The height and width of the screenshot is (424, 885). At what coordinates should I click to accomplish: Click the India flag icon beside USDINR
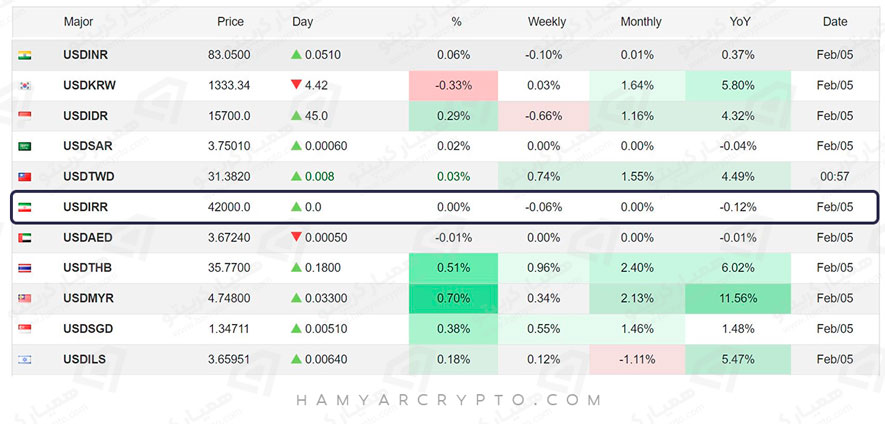point(25,56)
